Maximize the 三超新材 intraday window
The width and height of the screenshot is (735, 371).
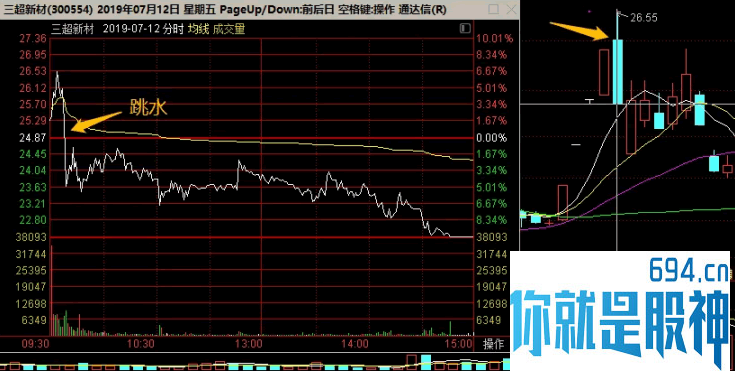point(494,9)
